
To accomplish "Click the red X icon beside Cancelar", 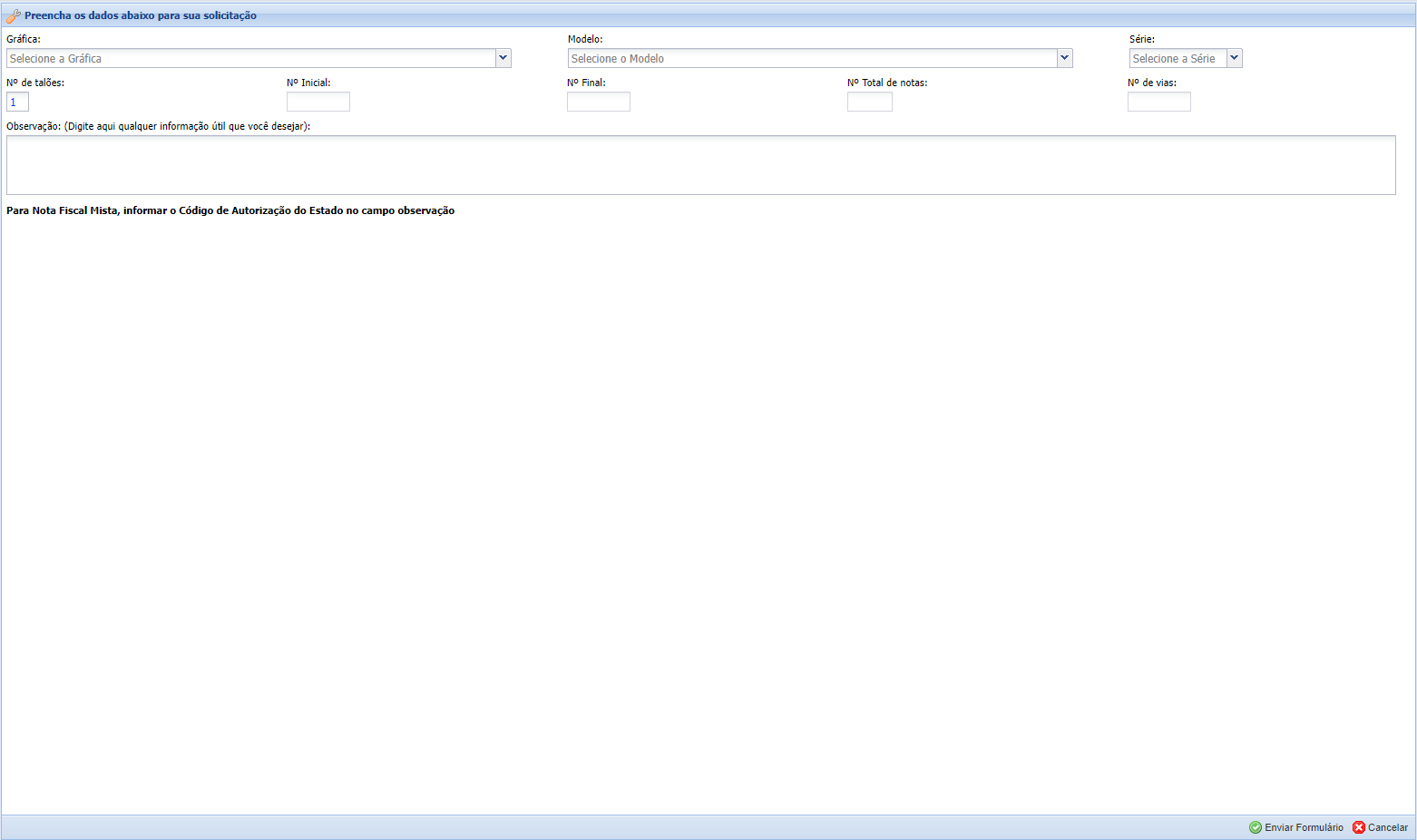I will pos(1359,827).
